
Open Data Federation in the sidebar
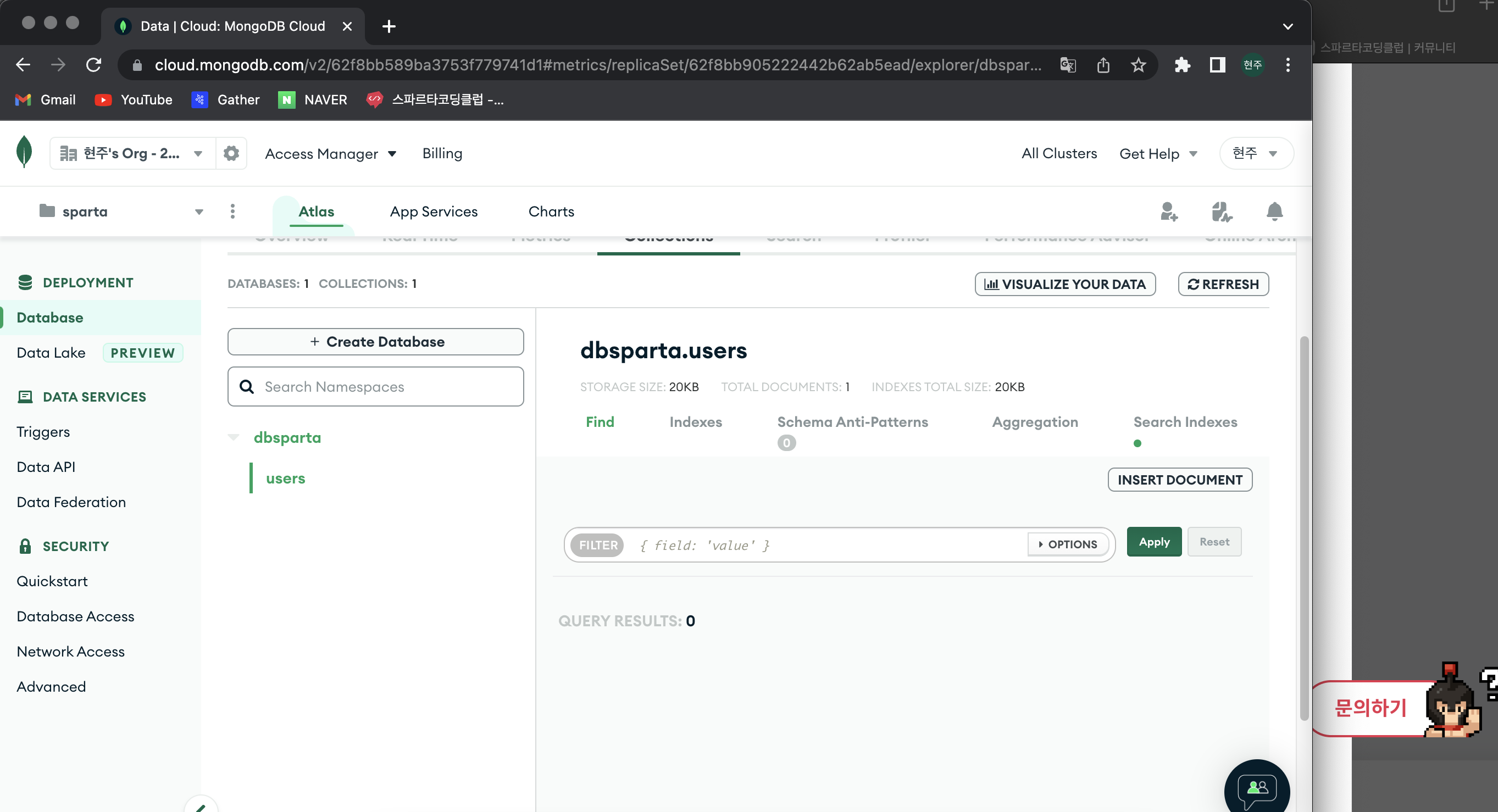[x=71, y=502]
